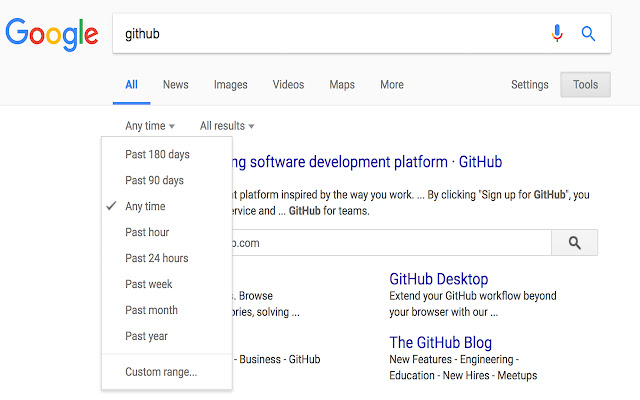Open the Settings menu
Image resolution: width=640 pixels, height=400 pixels.
coord(530,85)
